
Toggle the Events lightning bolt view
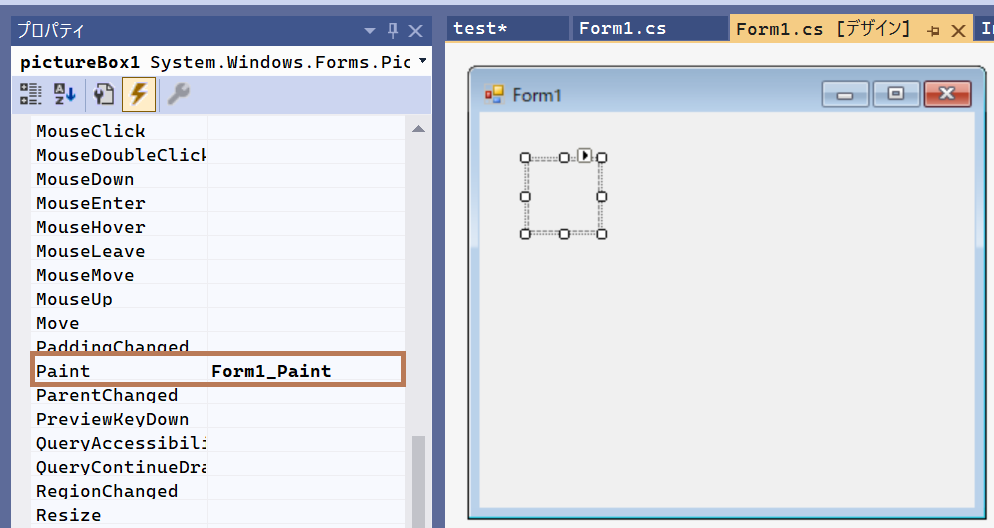coord(139,94)
